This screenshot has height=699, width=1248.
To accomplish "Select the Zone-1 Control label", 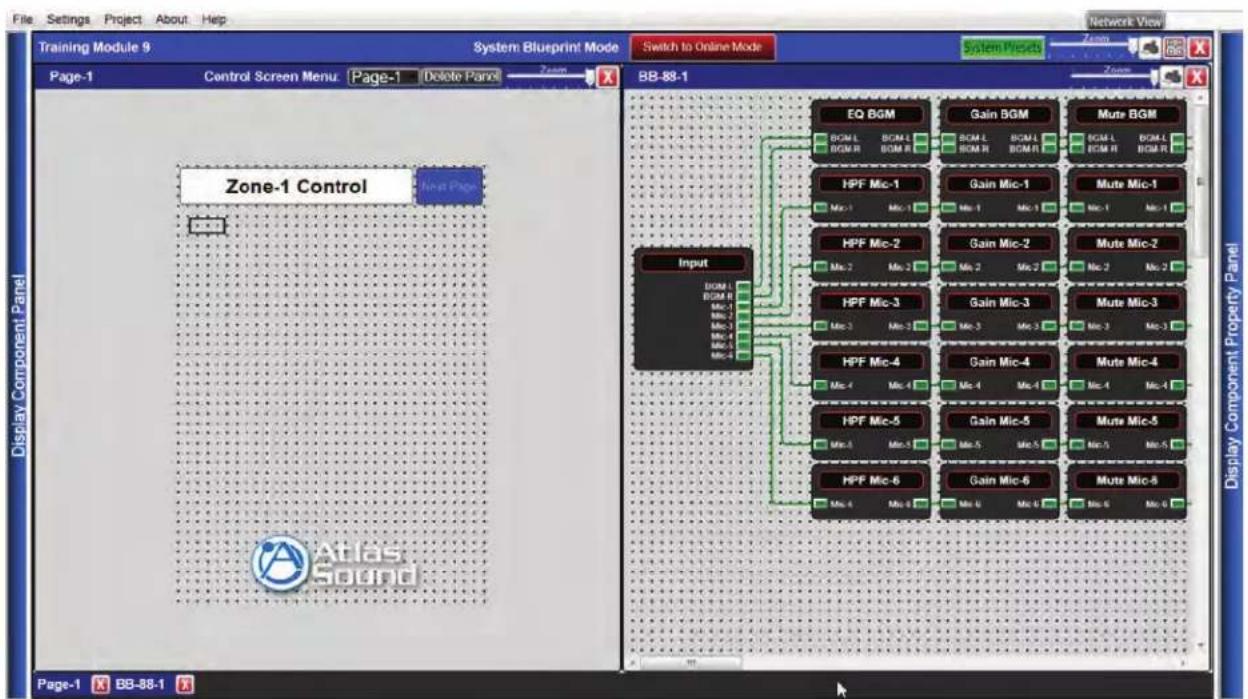I will pos(296,186).
